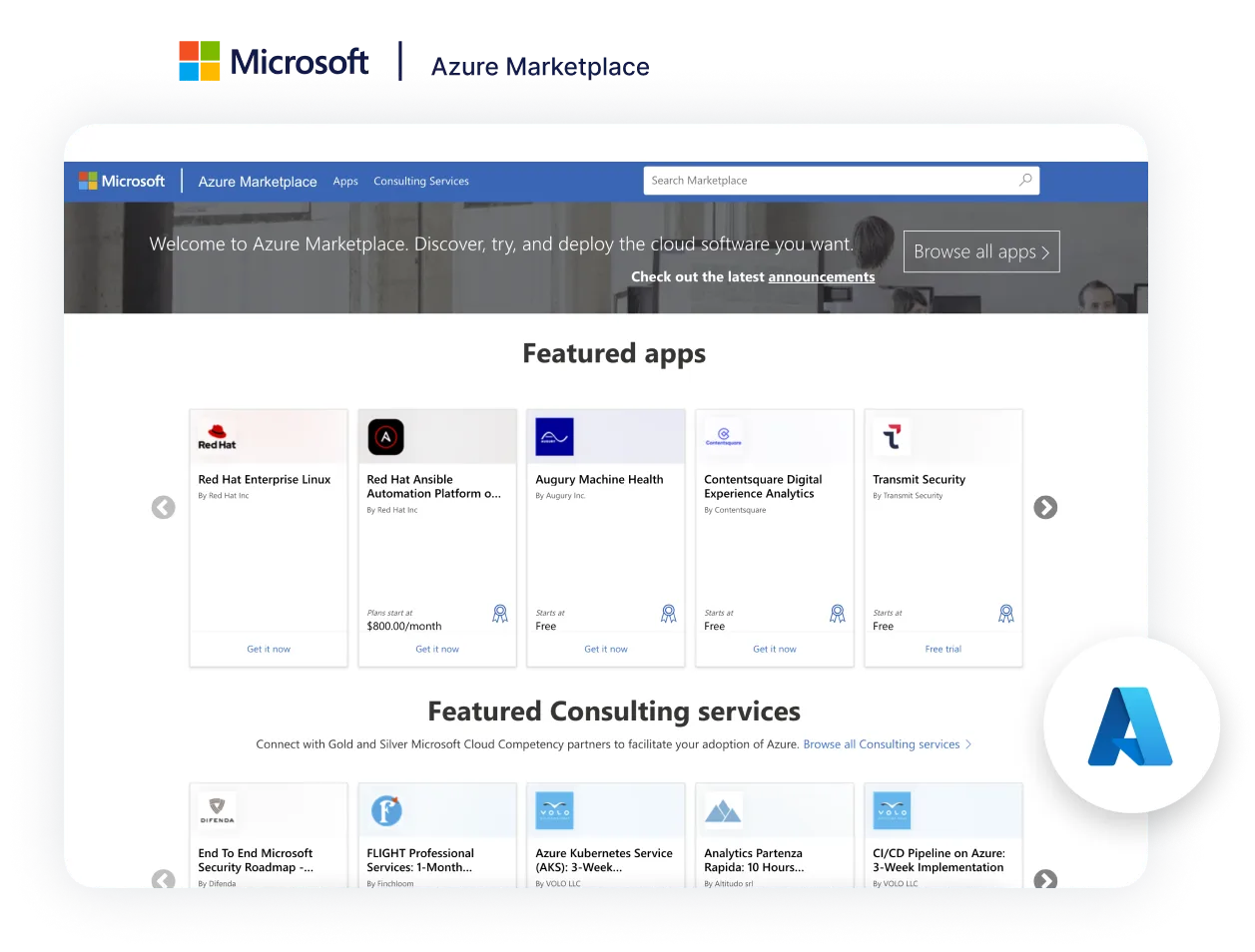Show next featured apps with the right arrow

click(1045, 507)
